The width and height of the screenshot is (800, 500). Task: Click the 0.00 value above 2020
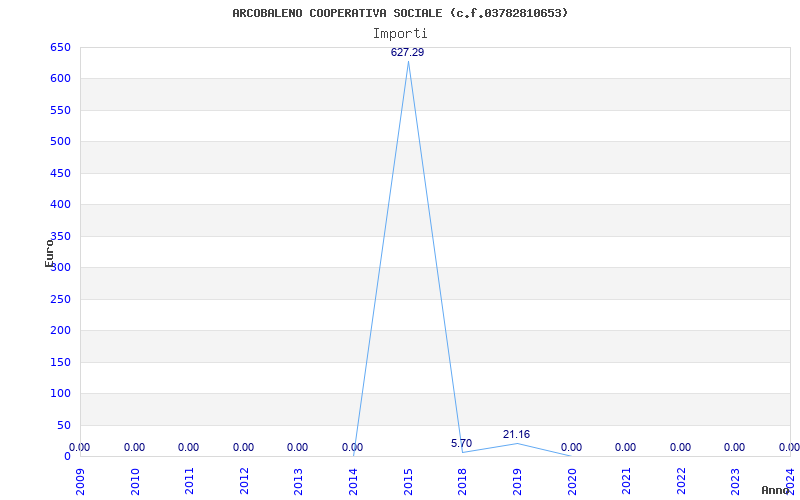pos(571,447)
